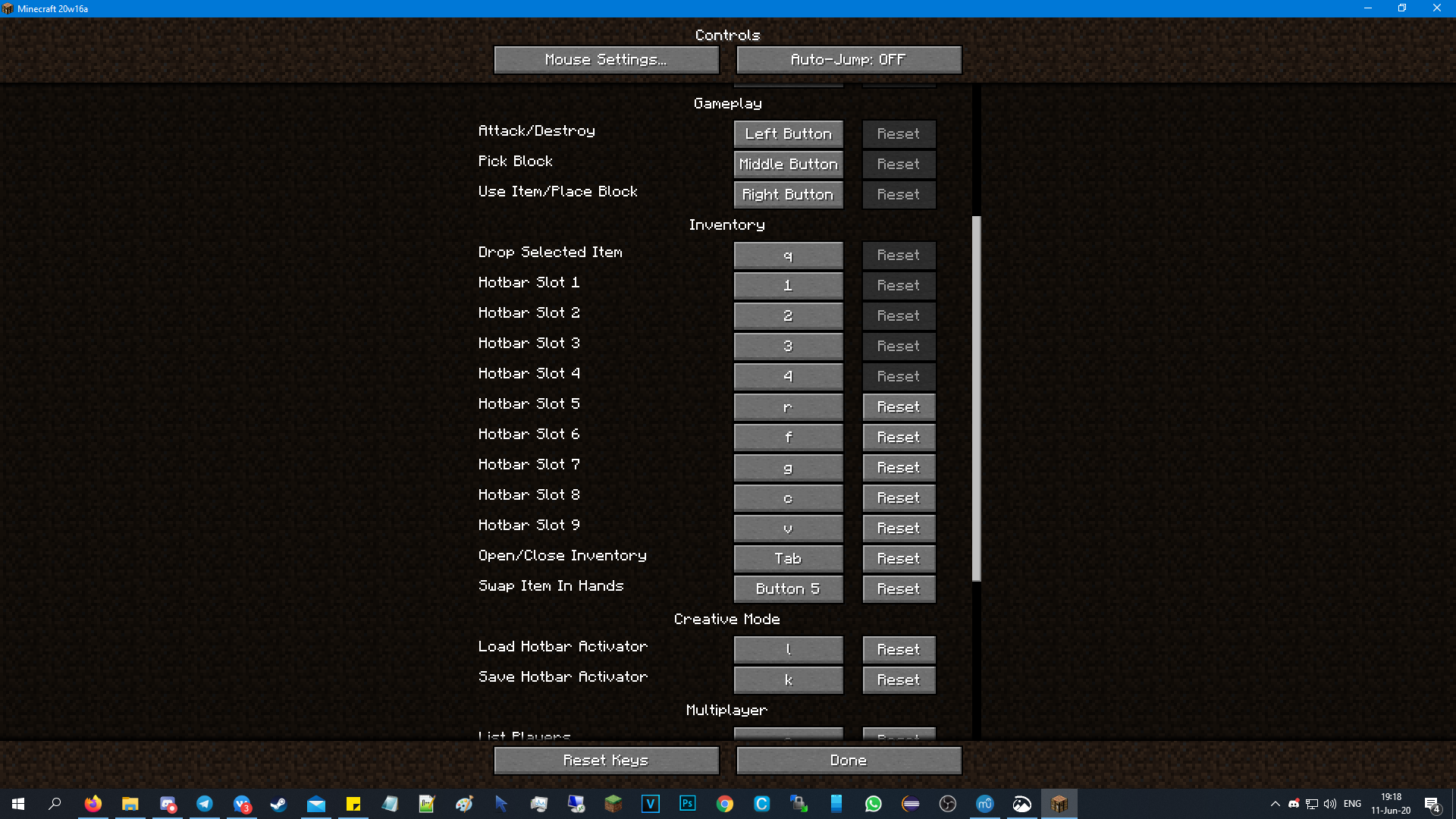Launch Photoshop from the taskbar
This screenshot has width=1456, height=819.
[x=688, y=804]
